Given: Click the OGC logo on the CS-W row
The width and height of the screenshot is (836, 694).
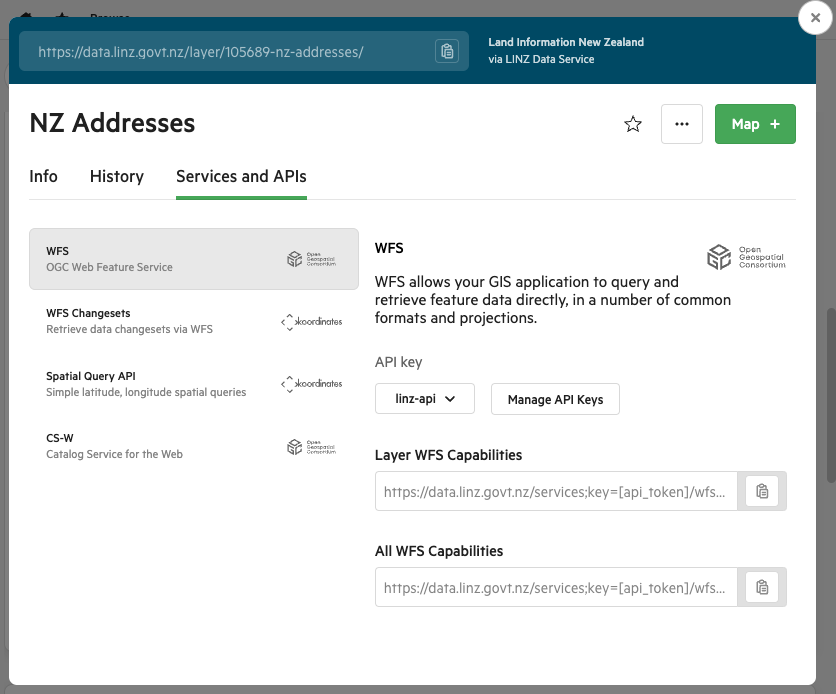Looking at the screenshot, I should (311, 447).
